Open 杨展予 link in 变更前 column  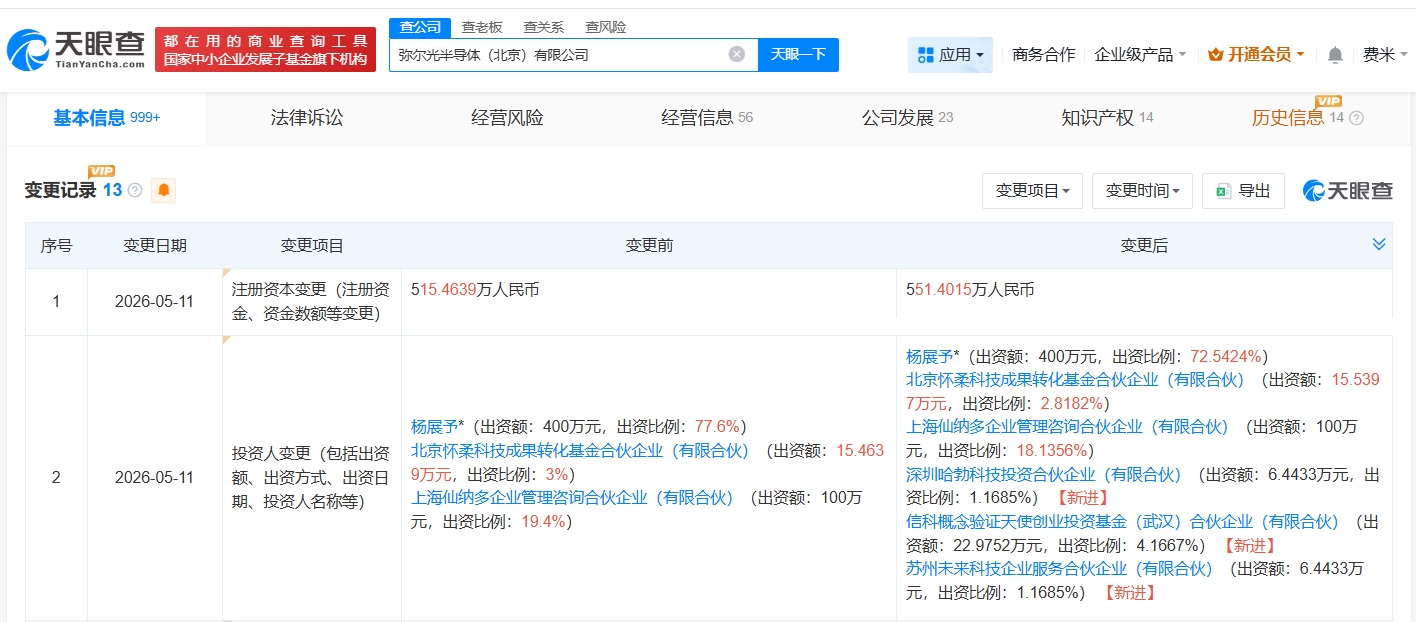pyautogui.click(x=434, y=426)
